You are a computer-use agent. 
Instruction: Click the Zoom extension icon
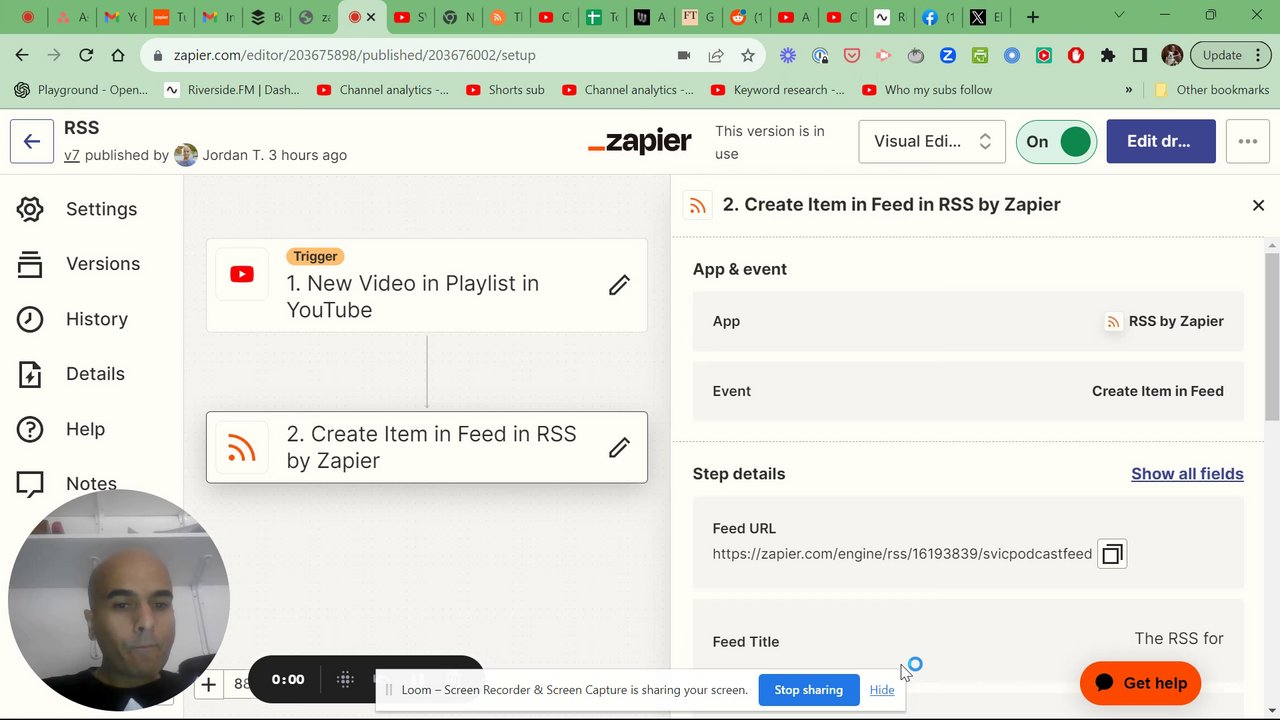coord(948,55)
